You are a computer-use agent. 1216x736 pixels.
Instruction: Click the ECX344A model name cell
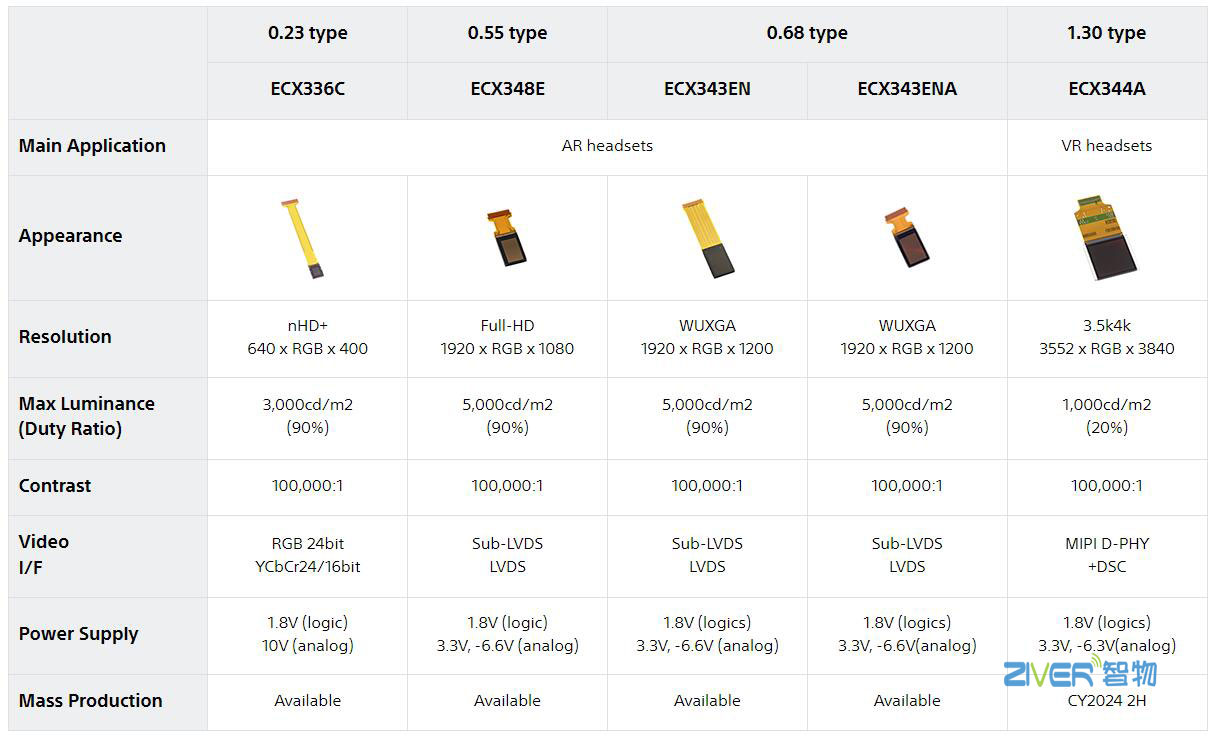[x=1106, y=89]
